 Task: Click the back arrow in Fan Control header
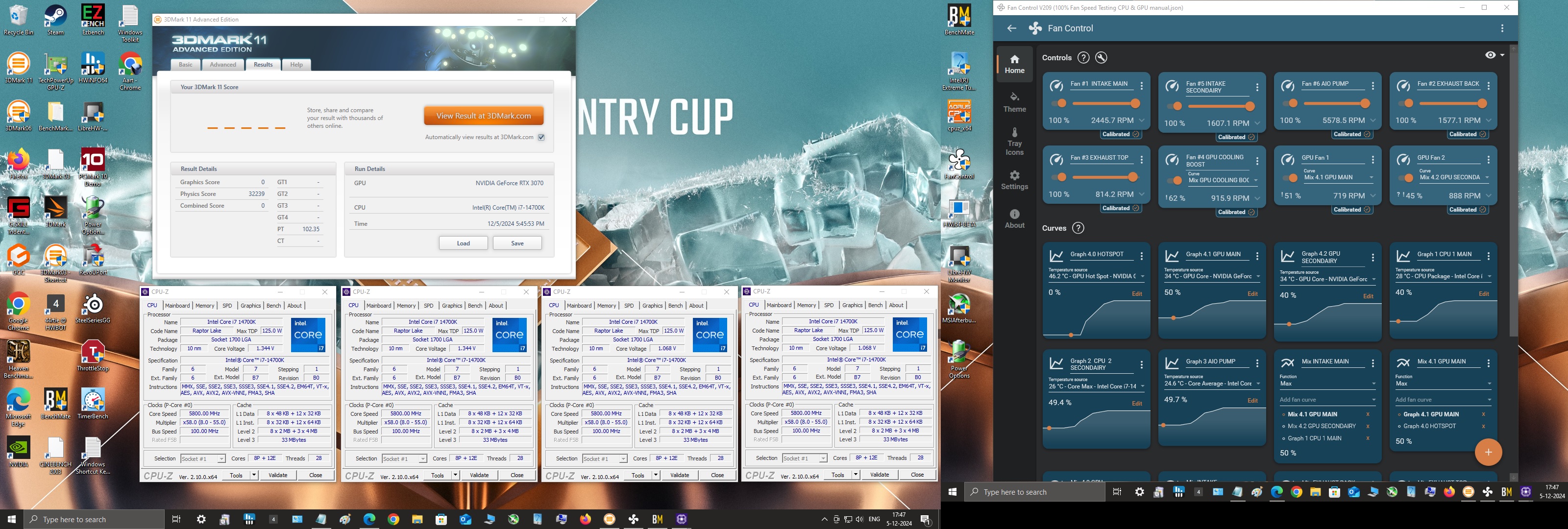[1012, 28]
